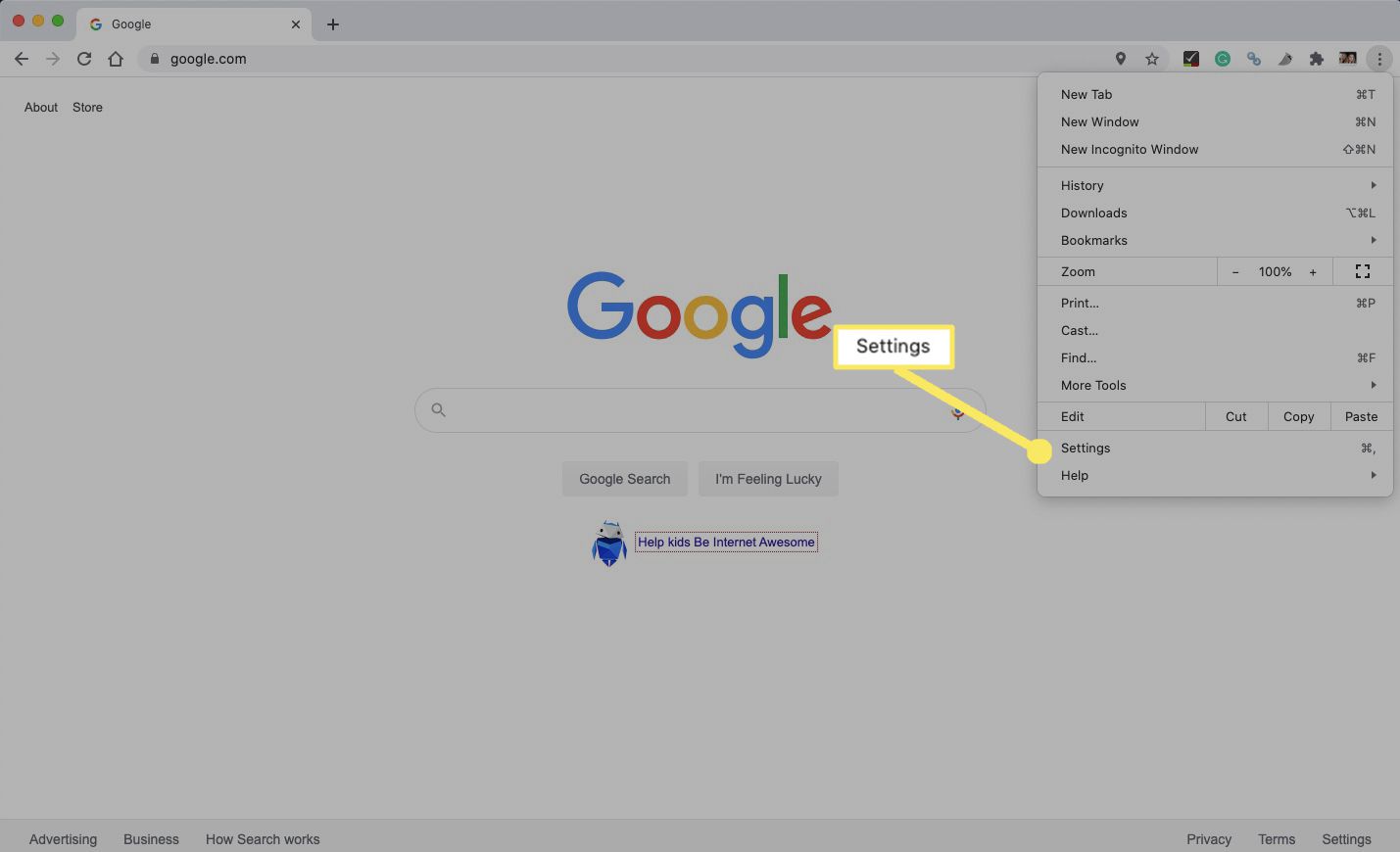Reload the current page
The height and width of the screenshot is (852, 1400).
84,59
